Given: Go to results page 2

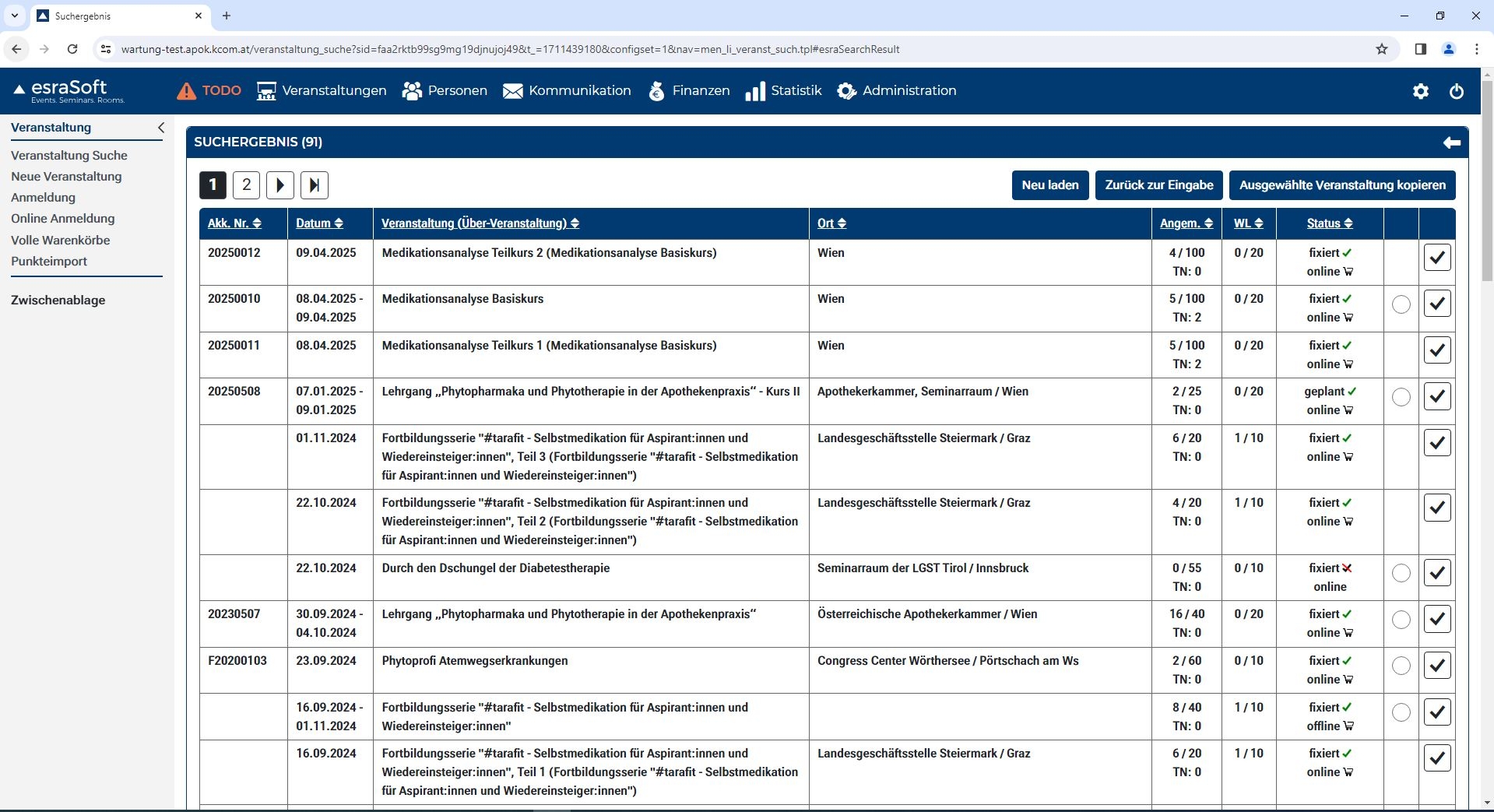Looking at the screenshot, I should pos(247,185).
